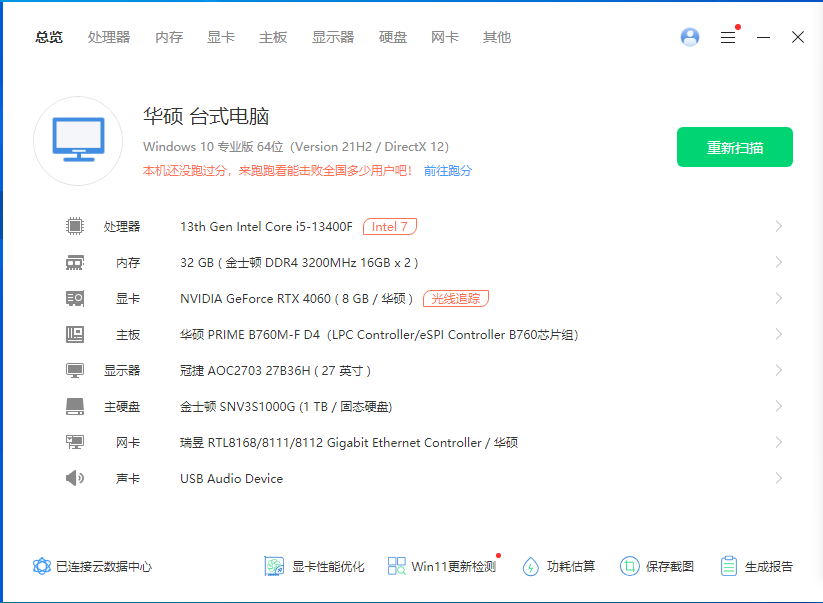823x603 pixels.
Task: Switch to the 内存 tab
Action: [x=169, y=37]
